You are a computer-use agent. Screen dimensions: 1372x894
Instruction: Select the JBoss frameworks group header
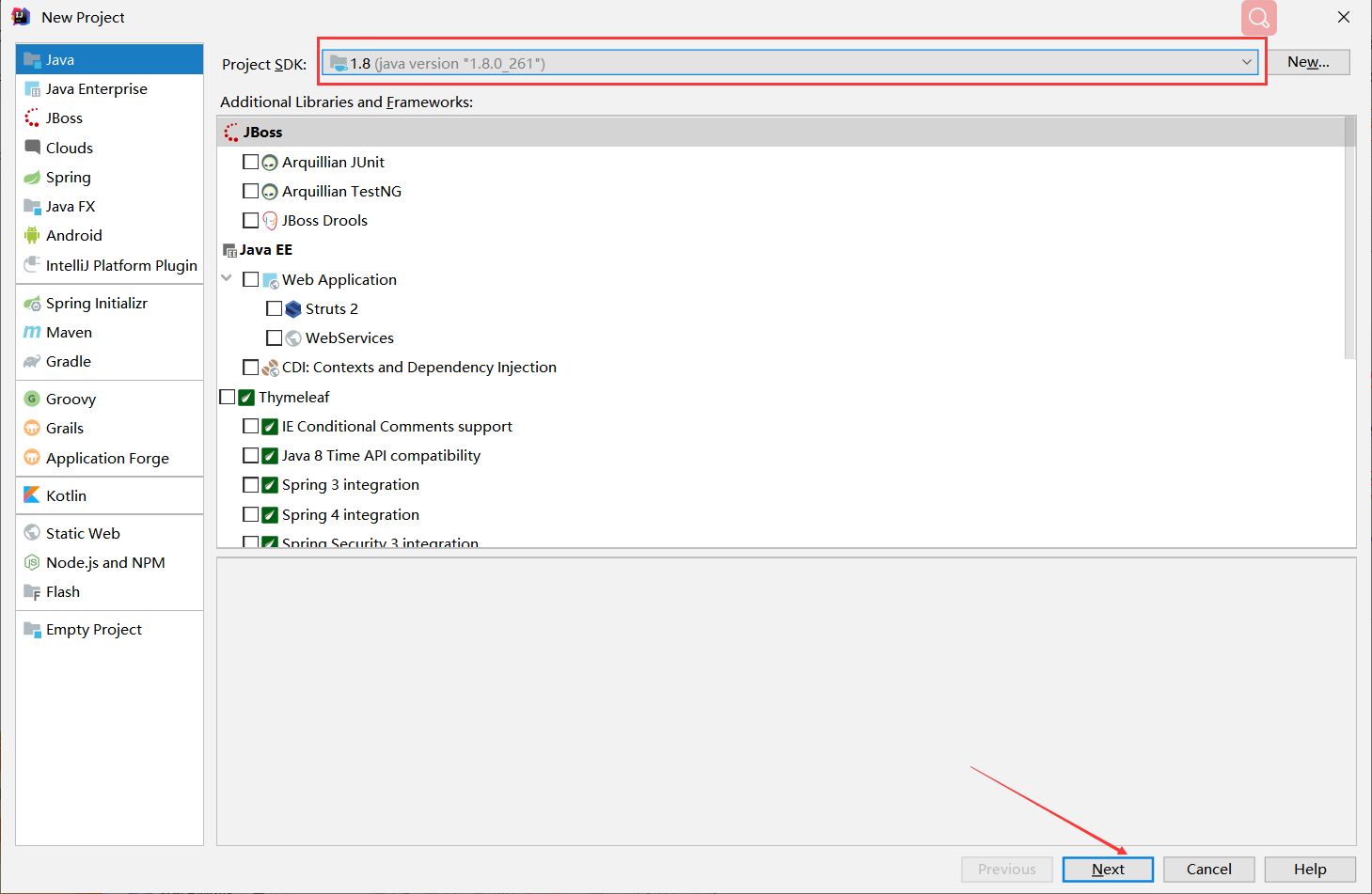781,133
